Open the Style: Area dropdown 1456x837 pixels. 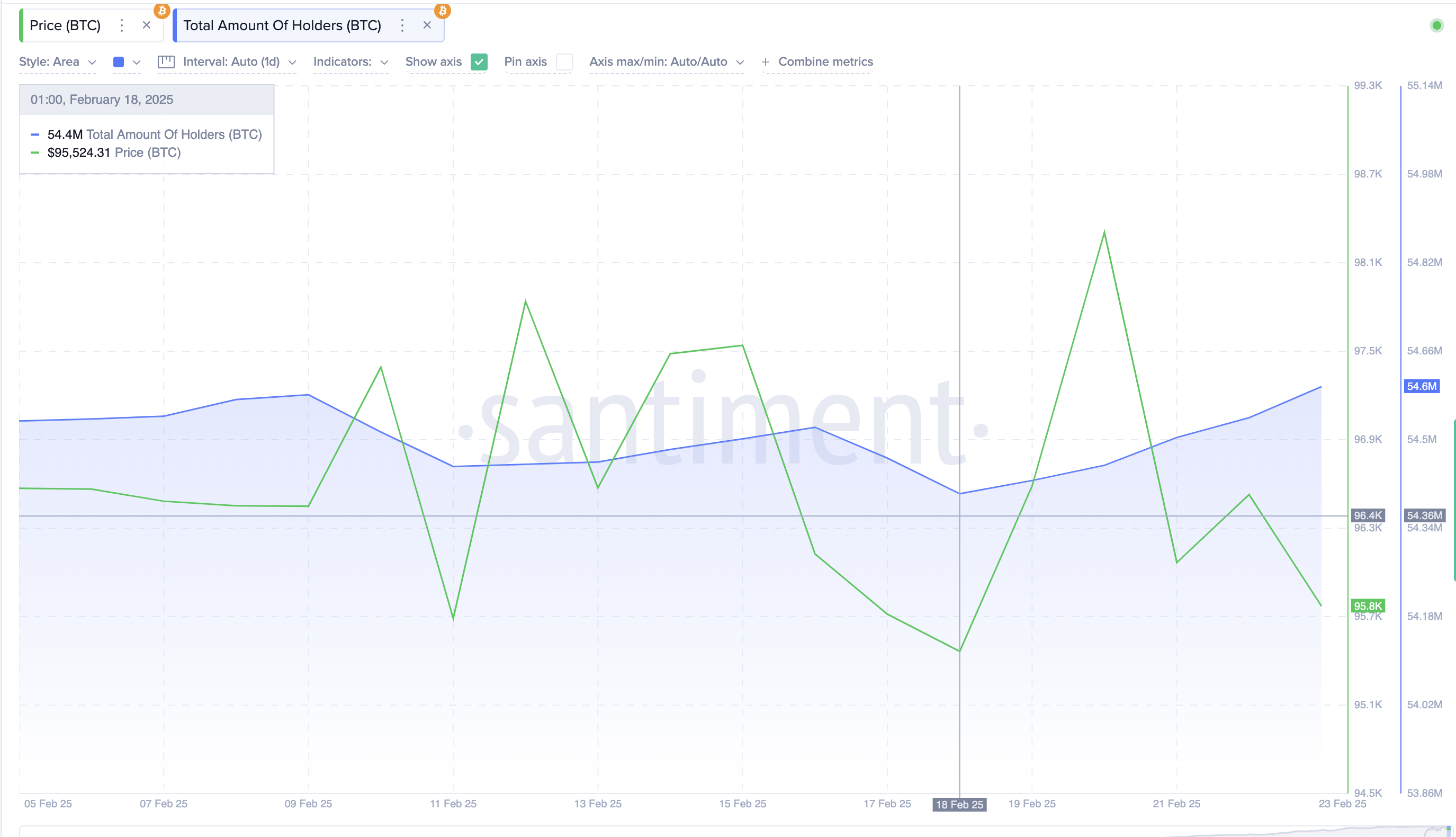(57, 61)
